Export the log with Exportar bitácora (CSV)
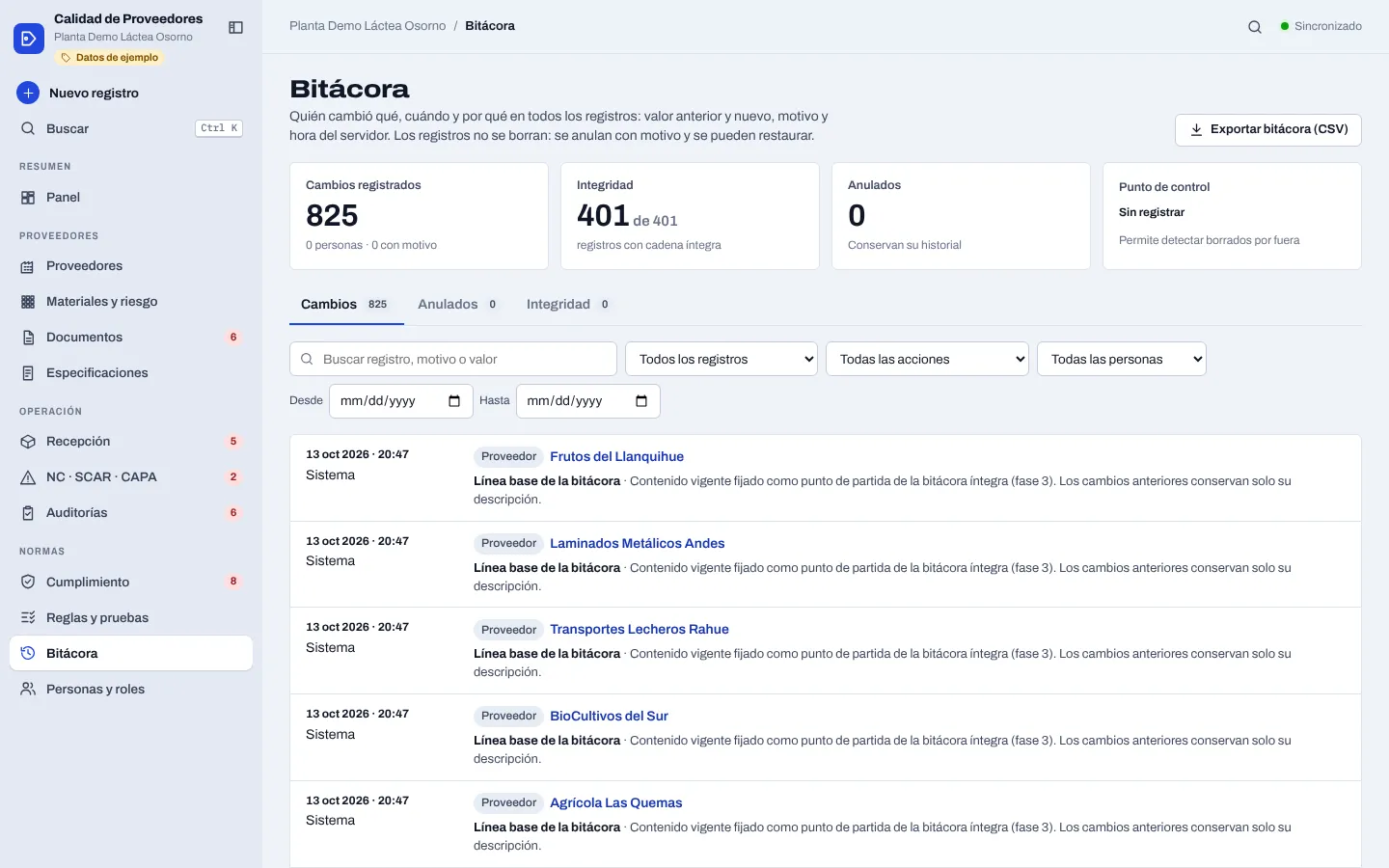This screenshot has width=1389, height=868. 1267,129
